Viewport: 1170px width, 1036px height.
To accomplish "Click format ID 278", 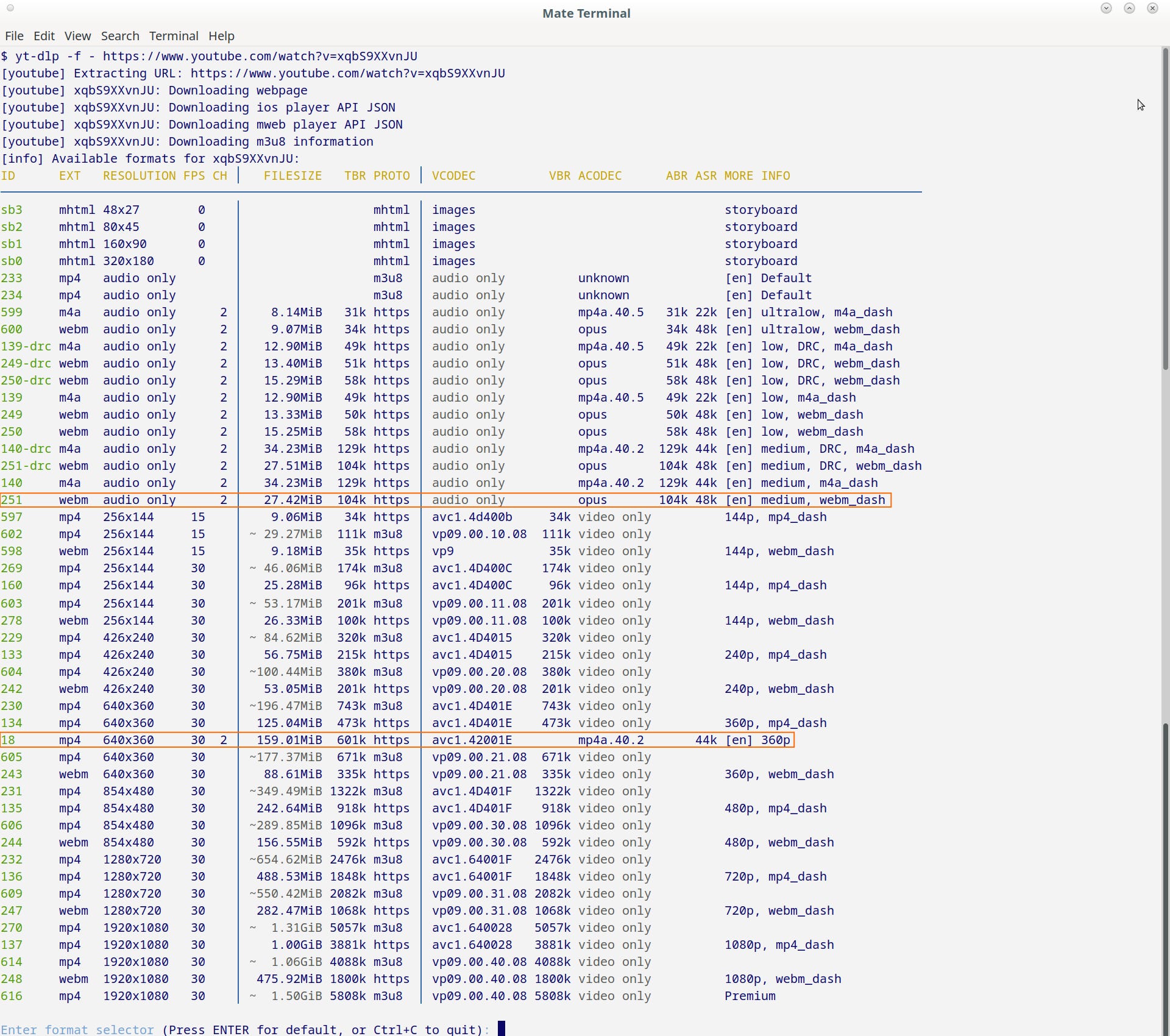I will [12, 620].
